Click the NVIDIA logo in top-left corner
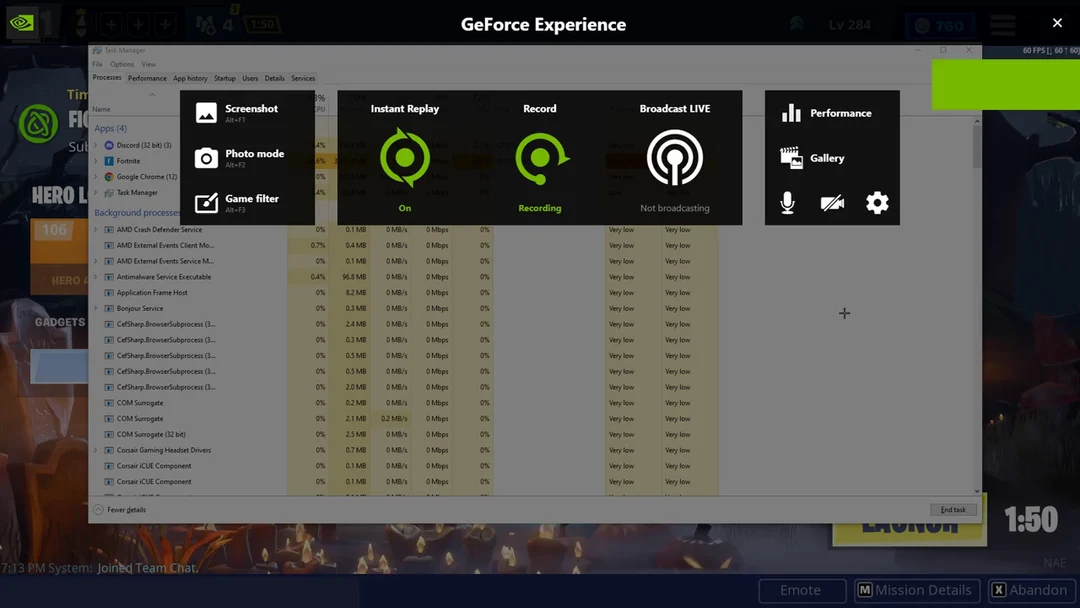The image size is (1080, 608). (22, 24)
